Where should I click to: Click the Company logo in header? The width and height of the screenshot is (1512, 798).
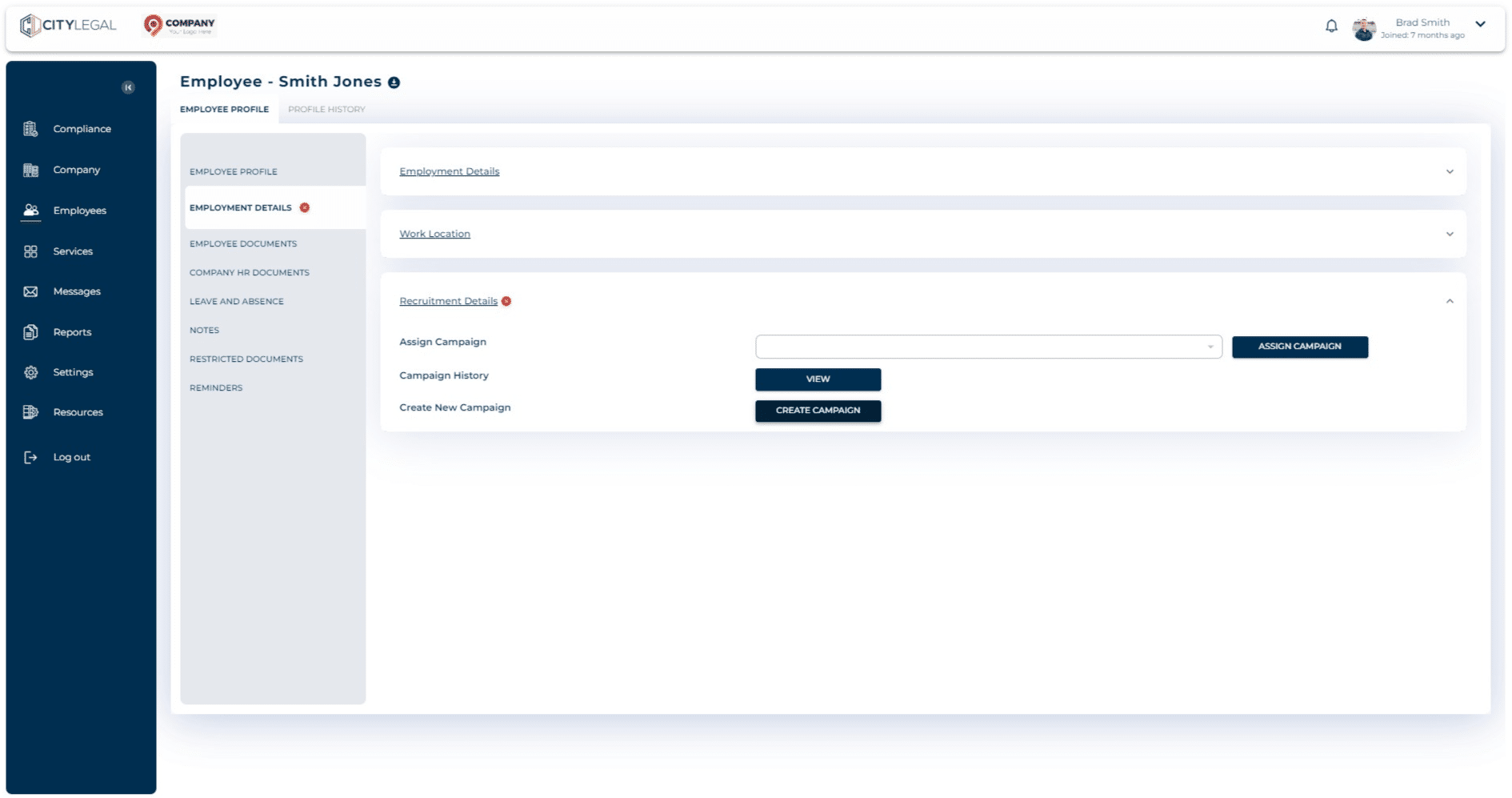[179, 26]
